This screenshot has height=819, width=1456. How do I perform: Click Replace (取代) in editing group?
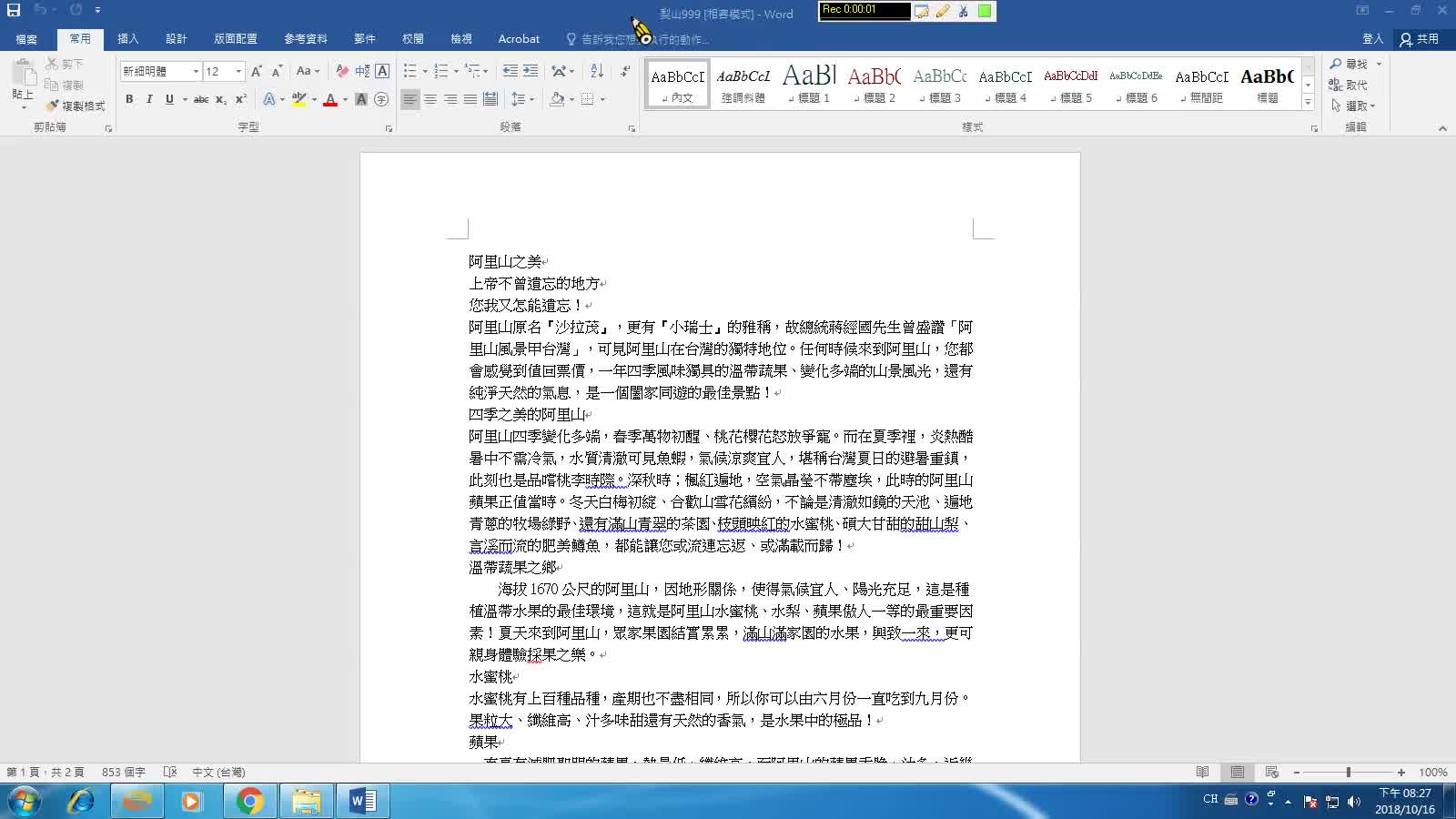point(1348,85)
